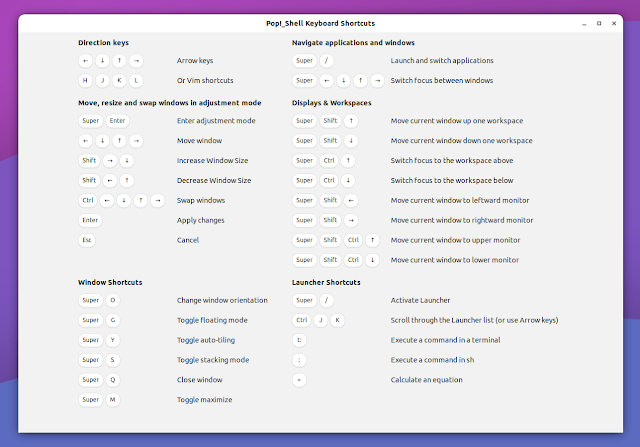
Task: Click the '/' key beside Activate Launcher
Action: pyautogui.click(x=327, y=300)
